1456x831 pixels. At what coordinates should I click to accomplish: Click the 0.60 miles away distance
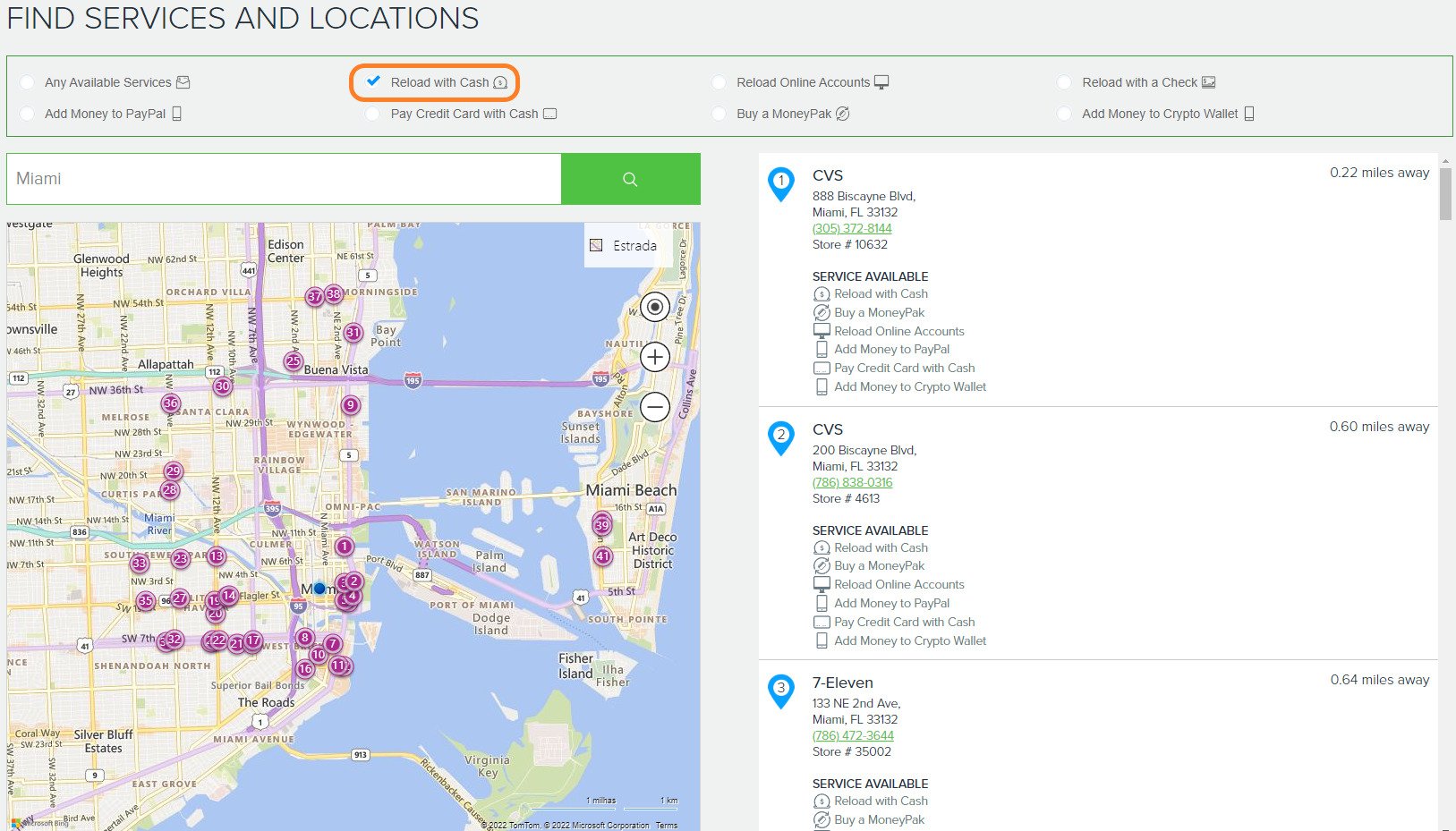1379,427
